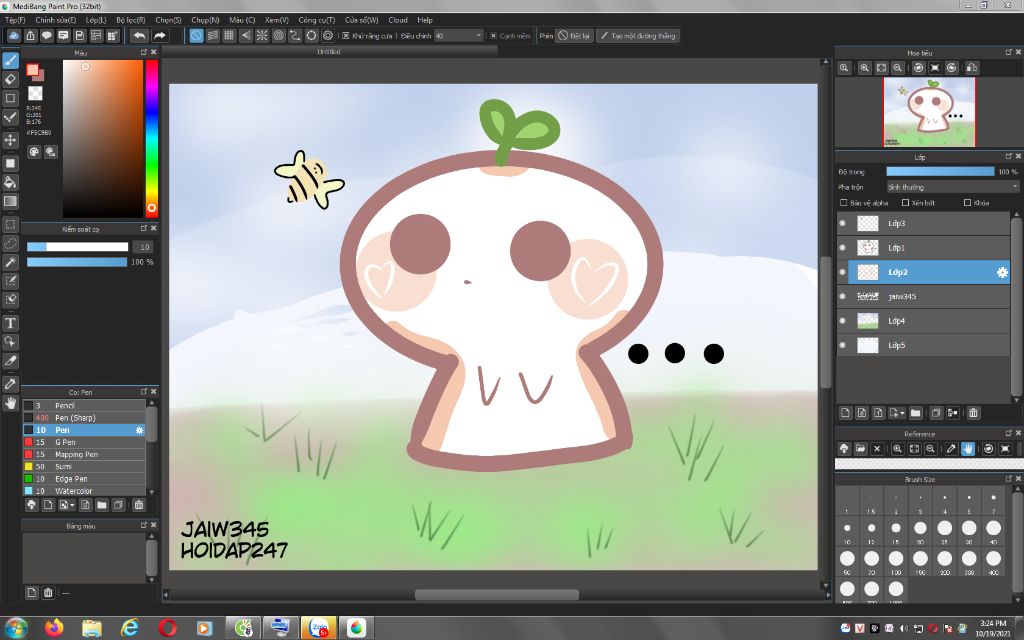Duplicate layer icon in Layer panel
Image resolution: width=1024 pixels, height=640 pixels.
point(936,413)
